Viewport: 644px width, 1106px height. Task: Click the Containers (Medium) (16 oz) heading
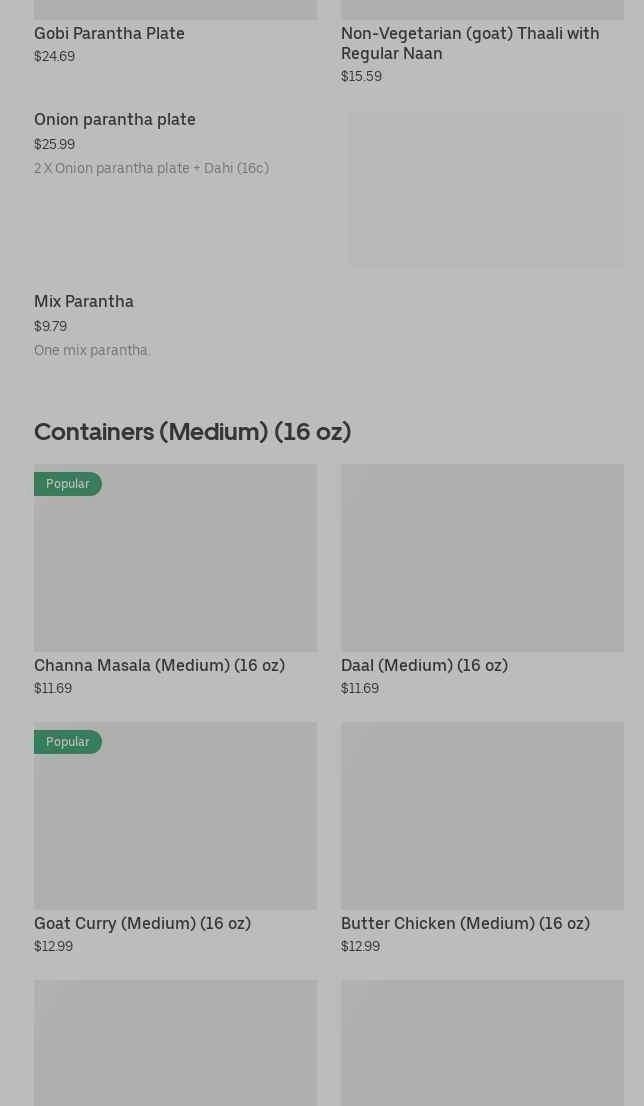(192, 432)
